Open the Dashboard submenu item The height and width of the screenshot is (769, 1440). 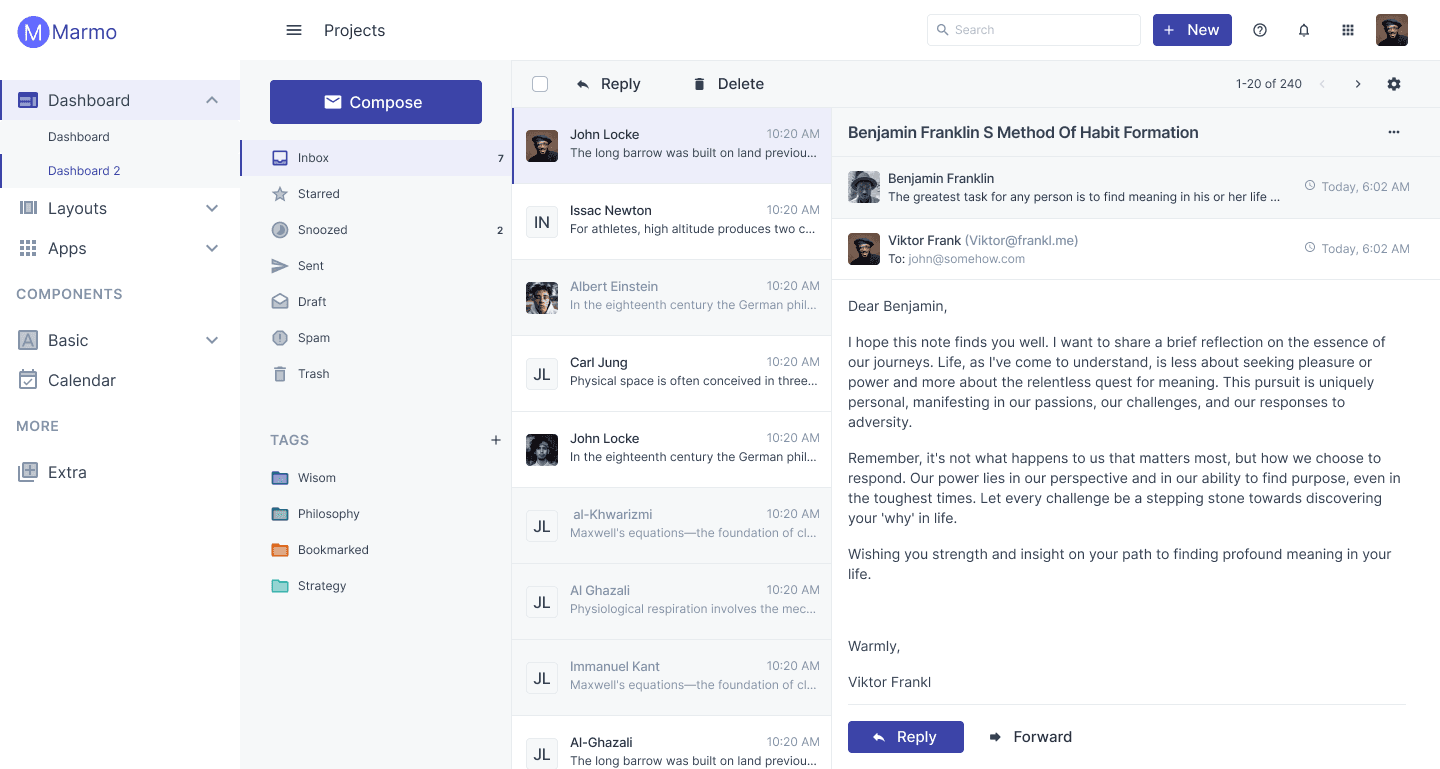tap(120, 137)
